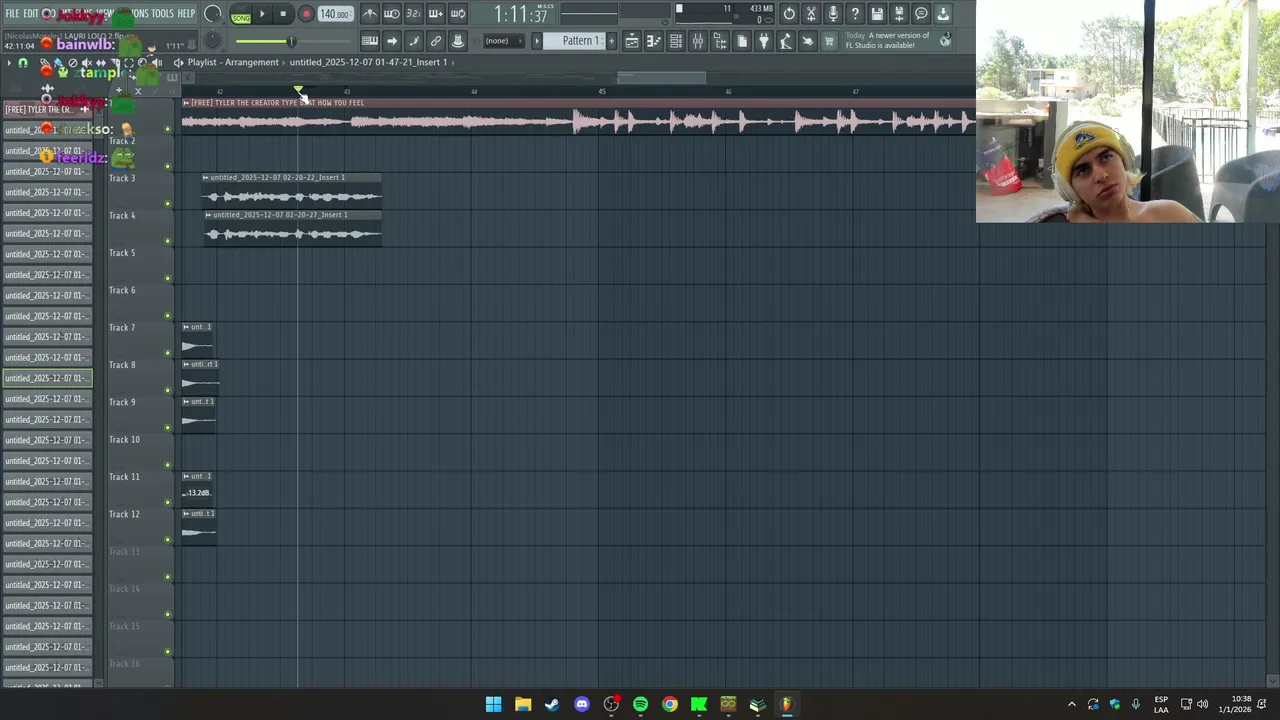Image resolution: width=1280 pixels, height=720 pixels.
Task: Toggle the countdown before recording button
Action: 414,14
